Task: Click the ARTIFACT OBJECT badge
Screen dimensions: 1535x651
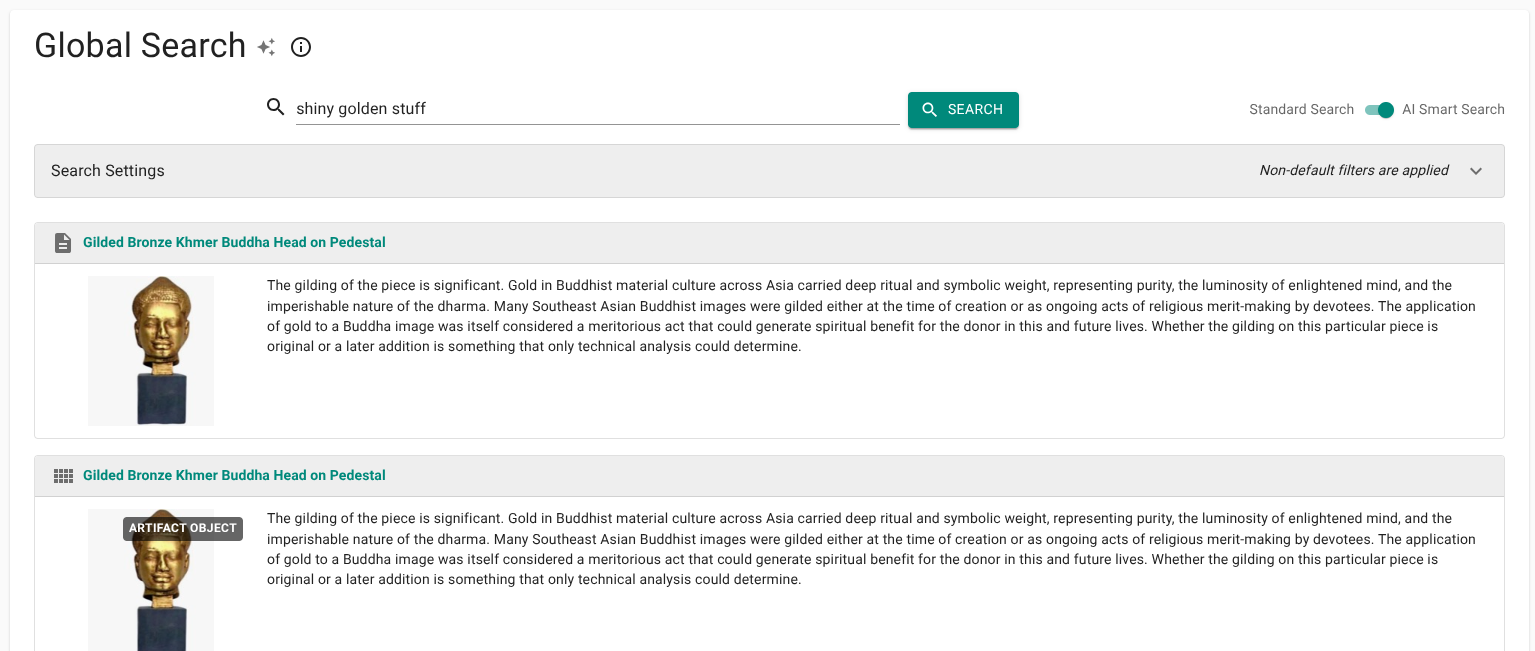Action: 183,528
